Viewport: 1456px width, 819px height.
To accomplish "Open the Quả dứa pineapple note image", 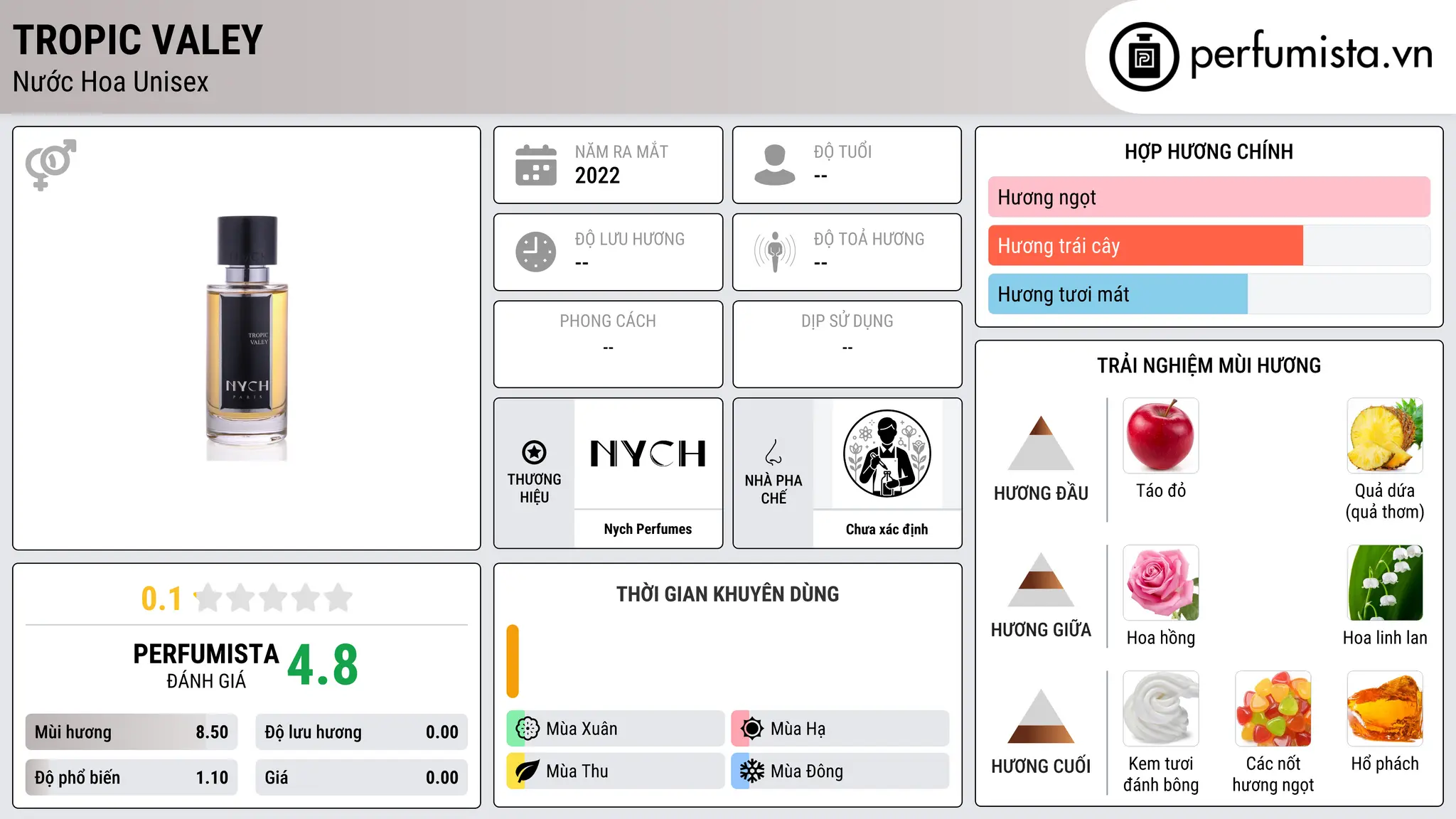I will (x=1385, y=436).
